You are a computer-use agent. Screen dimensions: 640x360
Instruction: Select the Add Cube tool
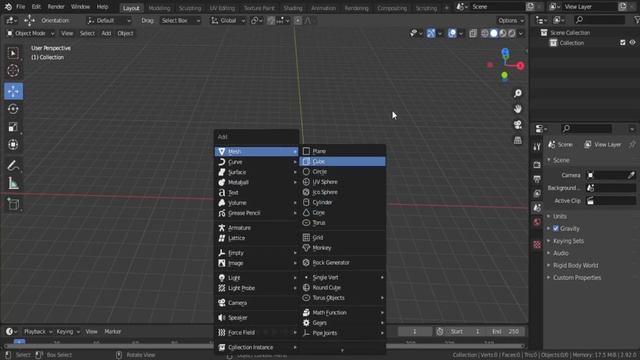click(13, 204)
